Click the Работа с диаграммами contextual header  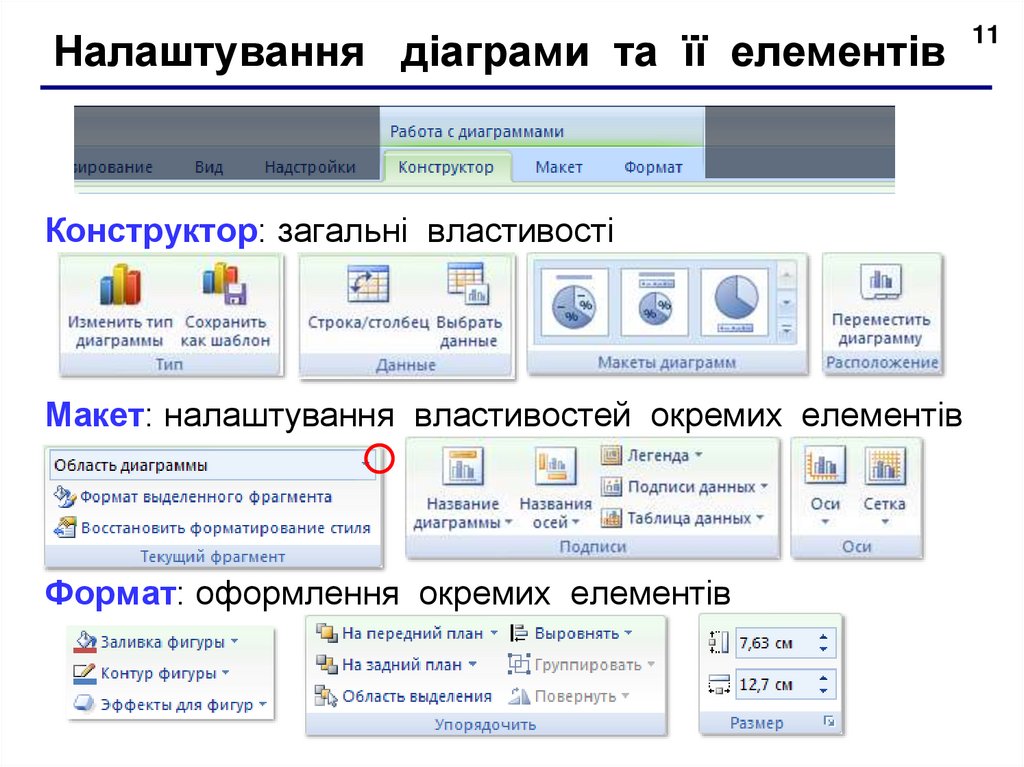coord(477,131)
